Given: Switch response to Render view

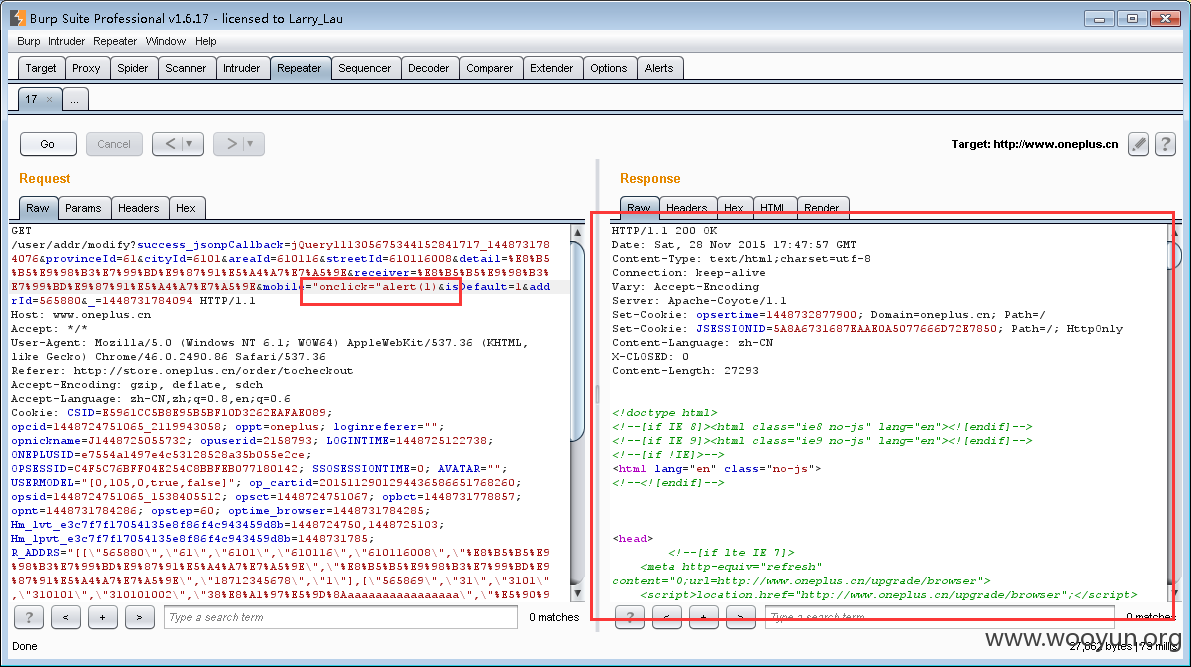Looking at the screenshot, I should coord(822,207).
